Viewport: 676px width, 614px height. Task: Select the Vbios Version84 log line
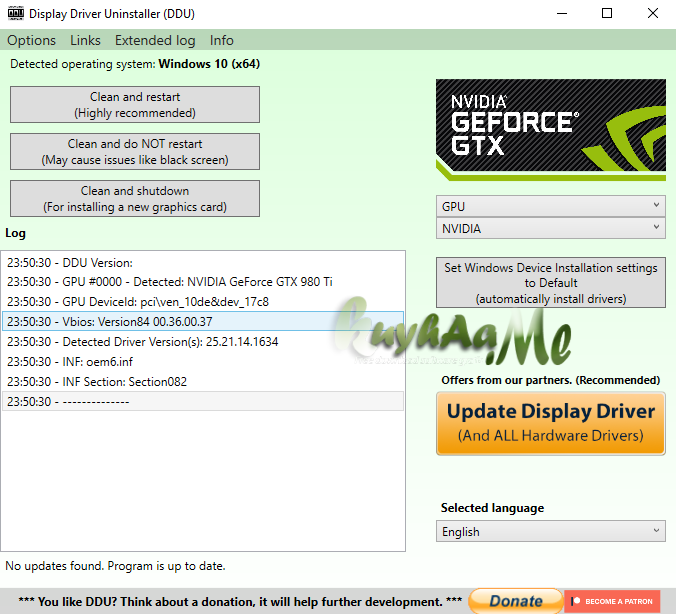pos(203,322)
